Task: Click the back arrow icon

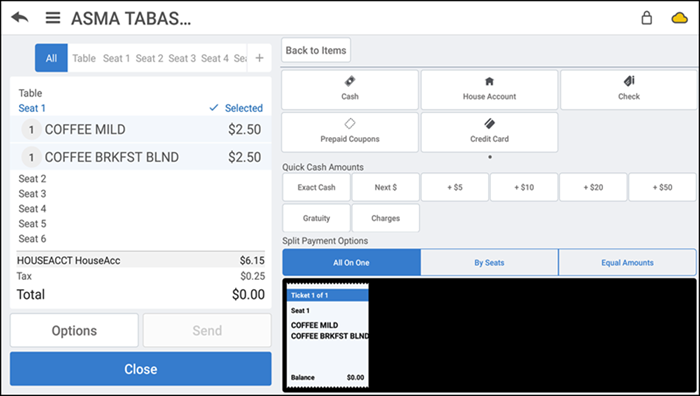Action: (20, 18)
